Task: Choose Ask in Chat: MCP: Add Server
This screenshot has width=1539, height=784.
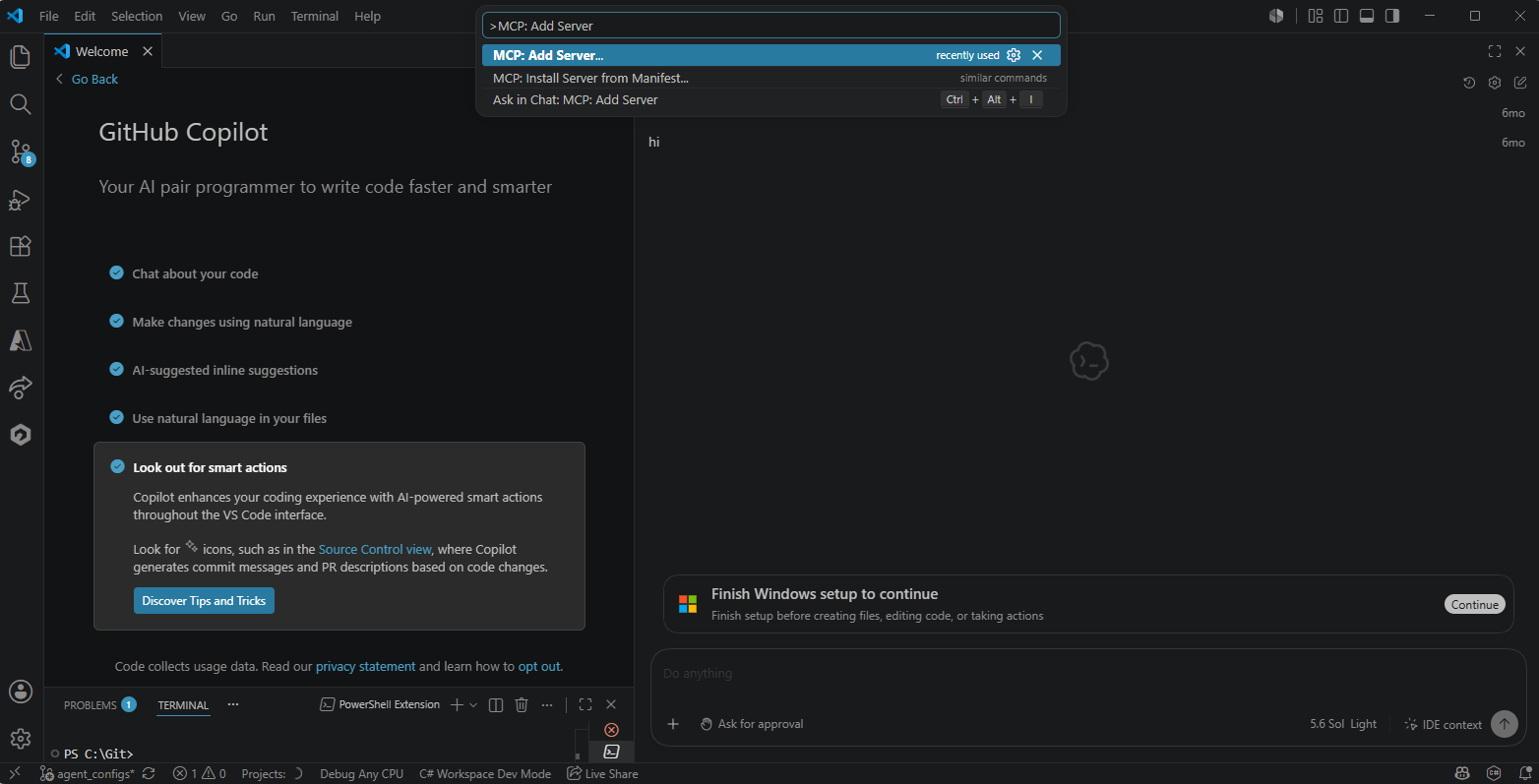Action: pos(771,99)
